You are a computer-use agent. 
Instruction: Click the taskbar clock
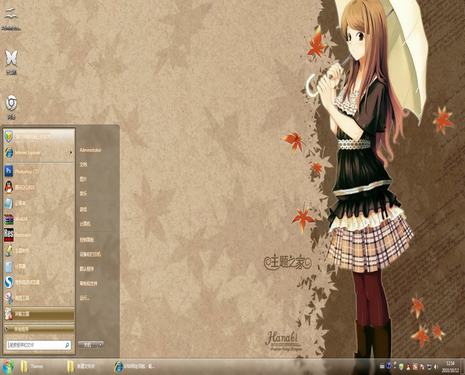point(451,367)
